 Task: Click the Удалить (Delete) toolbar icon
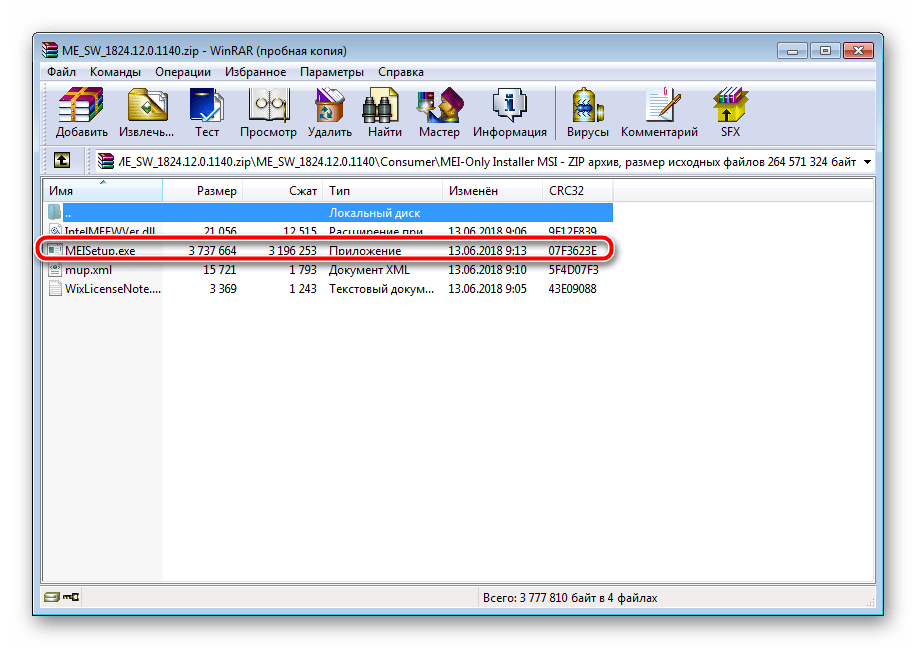(330, 112)
